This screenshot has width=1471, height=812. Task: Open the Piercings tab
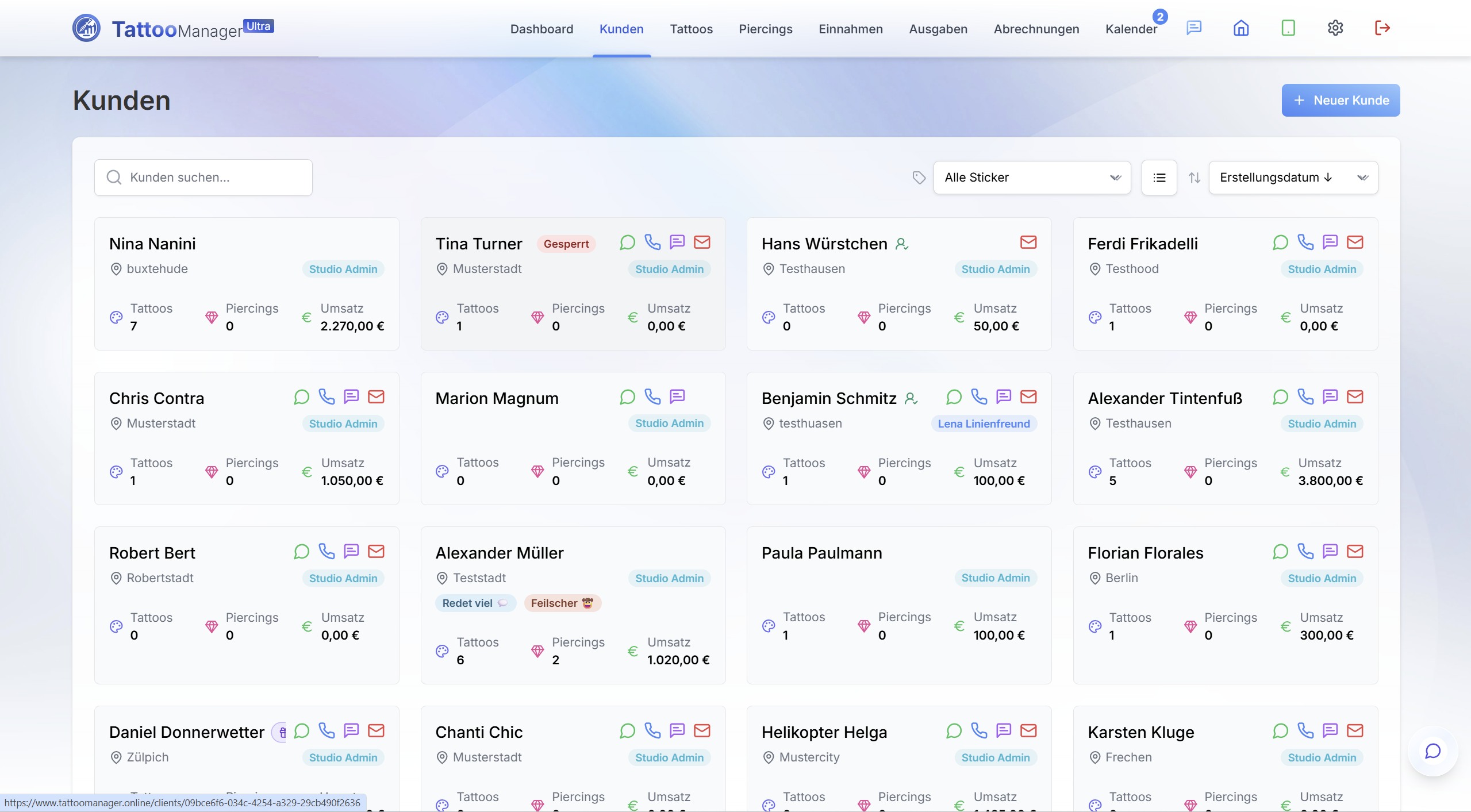point(765,29)
